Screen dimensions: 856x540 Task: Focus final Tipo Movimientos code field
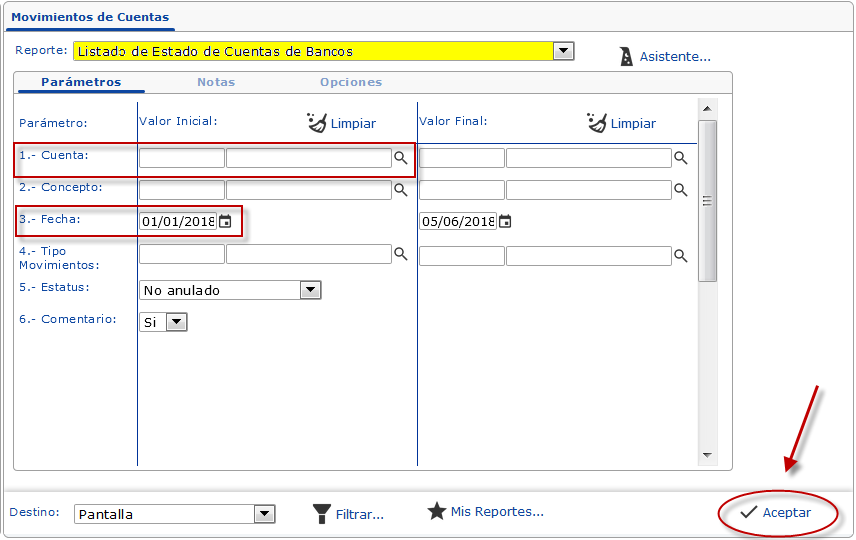click(x=462, y=256)
